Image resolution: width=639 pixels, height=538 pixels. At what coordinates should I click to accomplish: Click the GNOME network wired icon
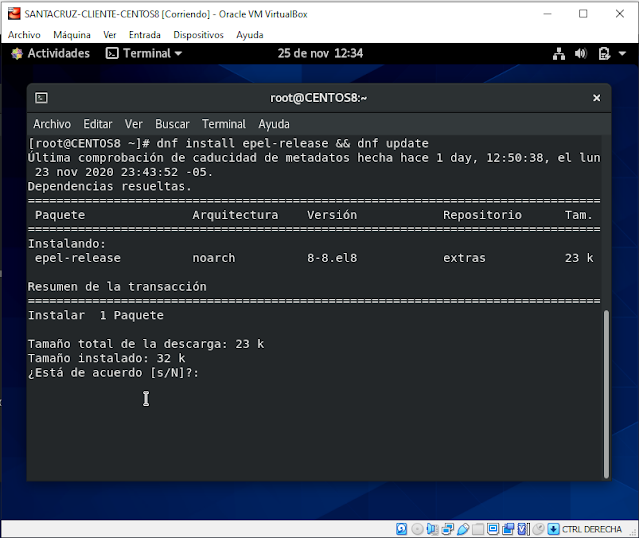click(x=559, y=53)
